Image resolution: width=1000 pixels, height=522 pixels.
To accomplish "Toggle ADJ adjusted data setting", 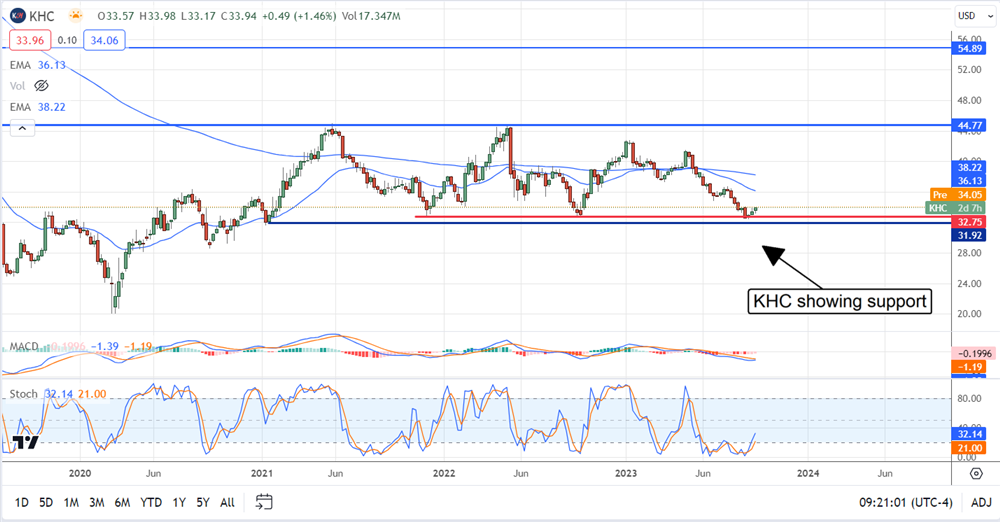I will pyautogui.click(x=981, y=502).
